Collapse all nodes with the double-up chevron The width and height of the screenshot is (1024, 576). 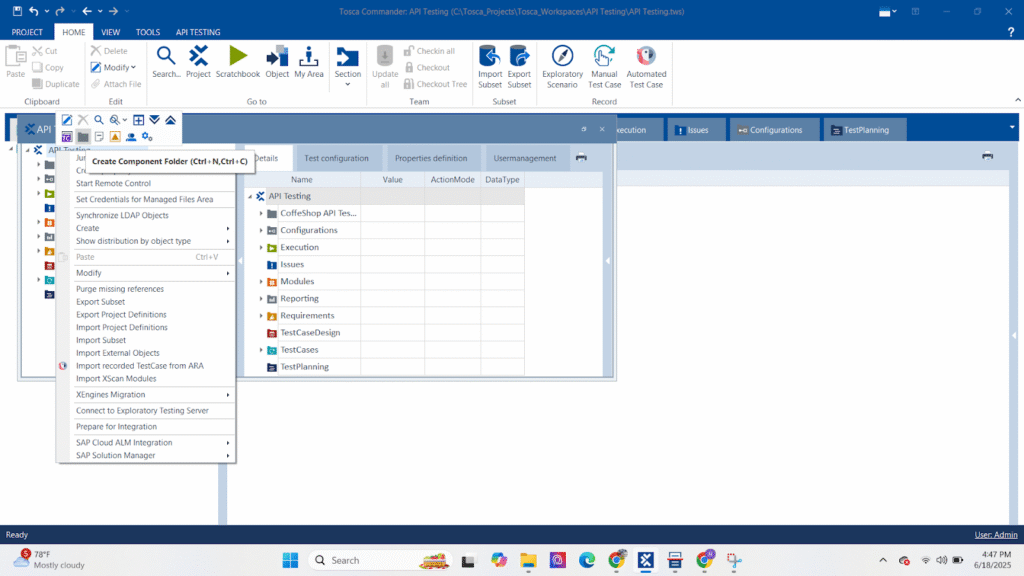170,120
